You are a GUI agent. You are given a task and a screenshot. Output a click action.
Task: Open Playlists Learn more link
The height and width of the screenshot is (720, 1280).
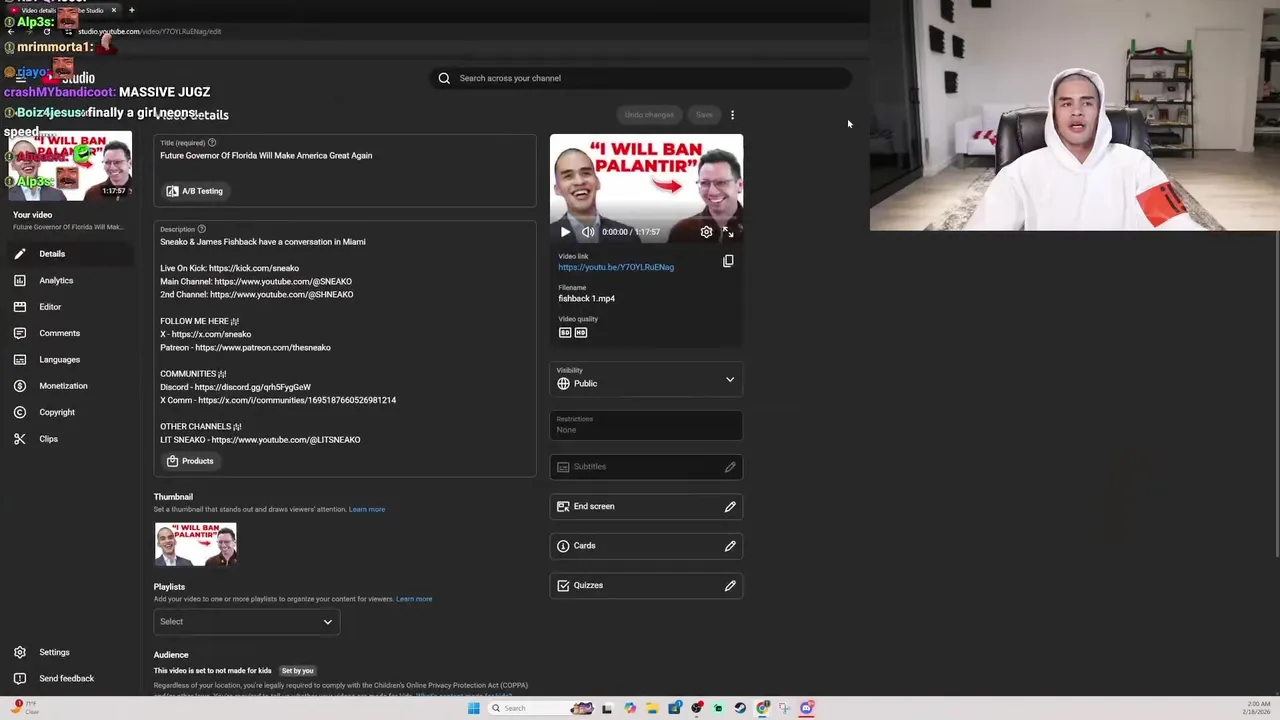click(x=414, y=599)
